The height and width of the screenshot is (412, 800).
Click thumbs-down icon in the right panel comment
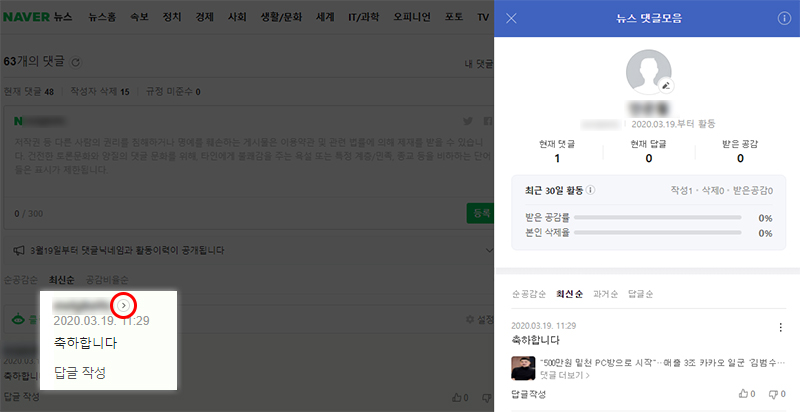tap(773, 395)
